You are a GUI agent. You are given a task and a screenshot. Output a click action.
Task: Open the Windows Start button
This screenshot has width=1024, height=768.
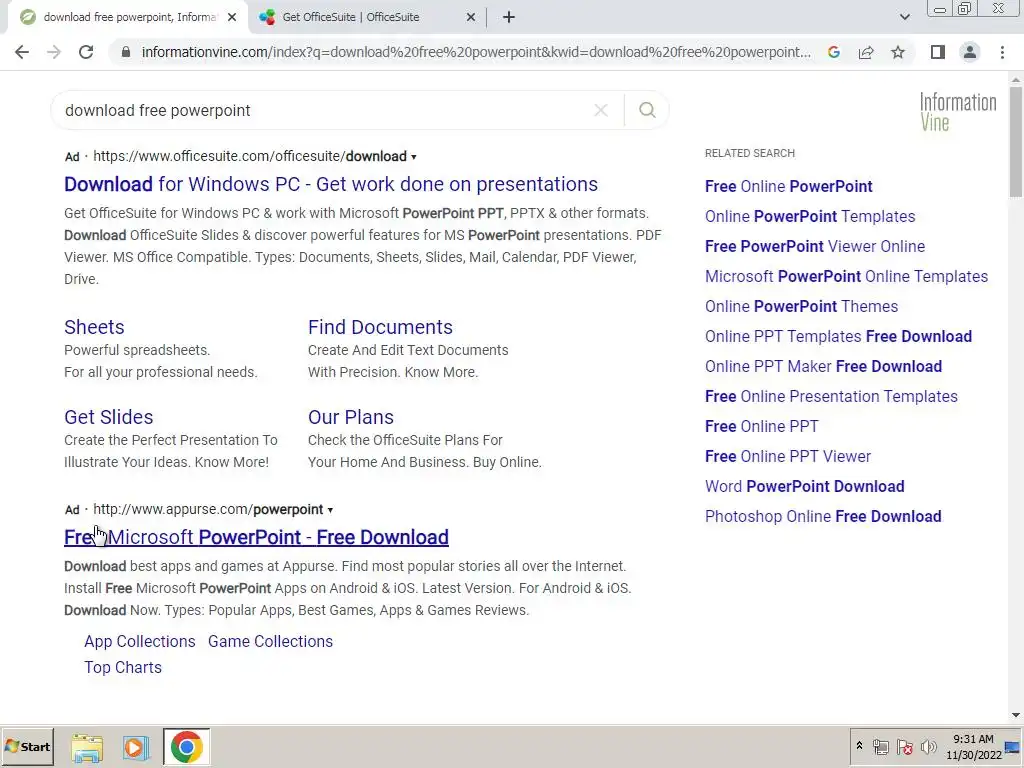click(27, 746)
